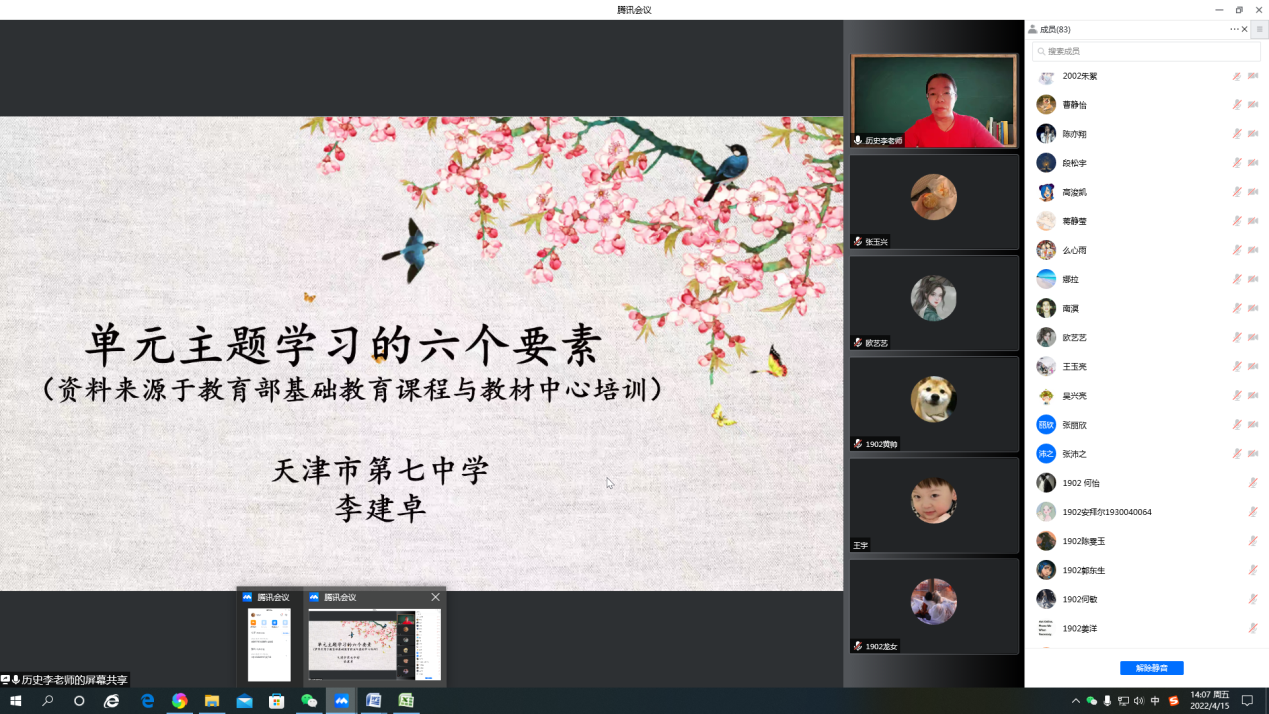Close the second 腾讯会议 taskbar preview
Viewport: 1269px width, 714px height.
click(435, 597)
